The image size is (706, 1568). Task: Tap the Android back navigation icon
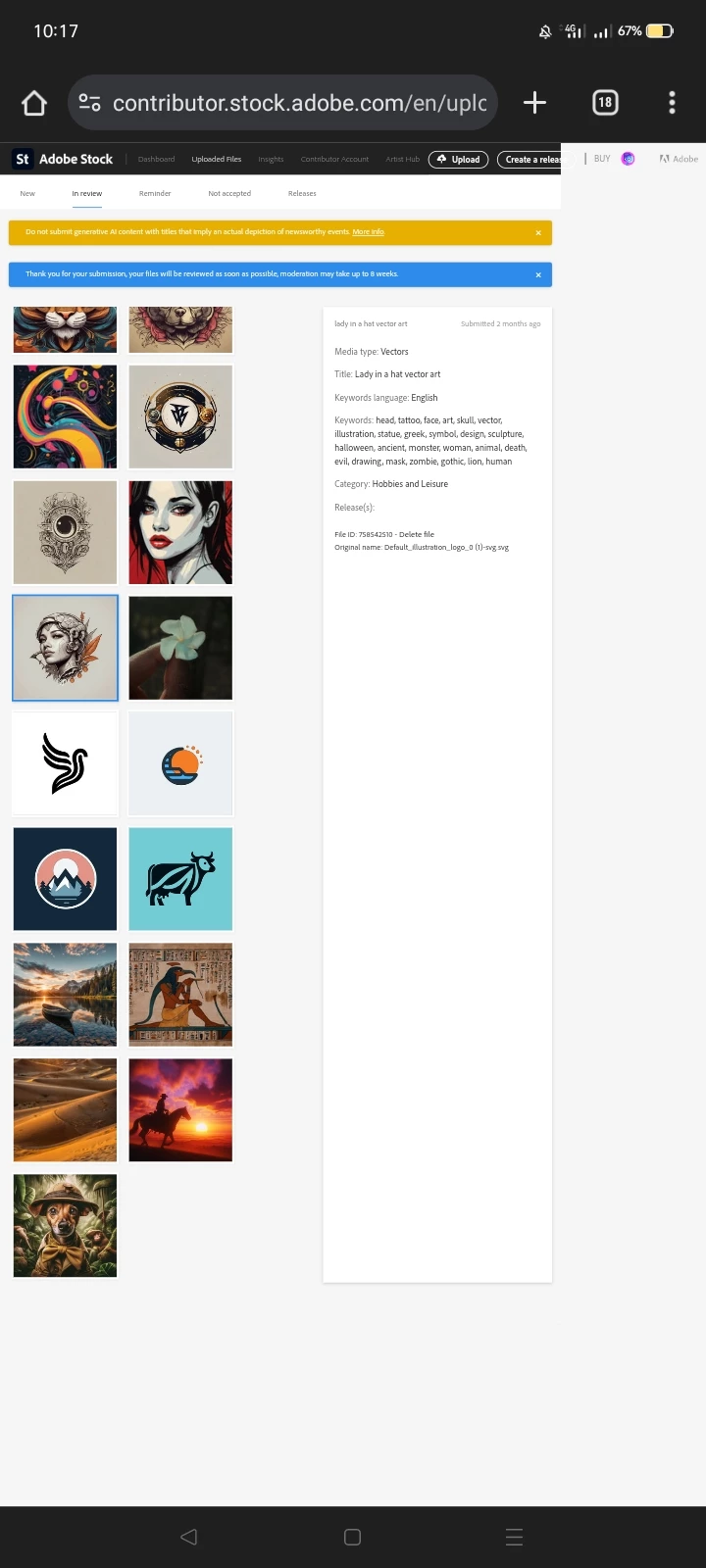coord(189,1537)
